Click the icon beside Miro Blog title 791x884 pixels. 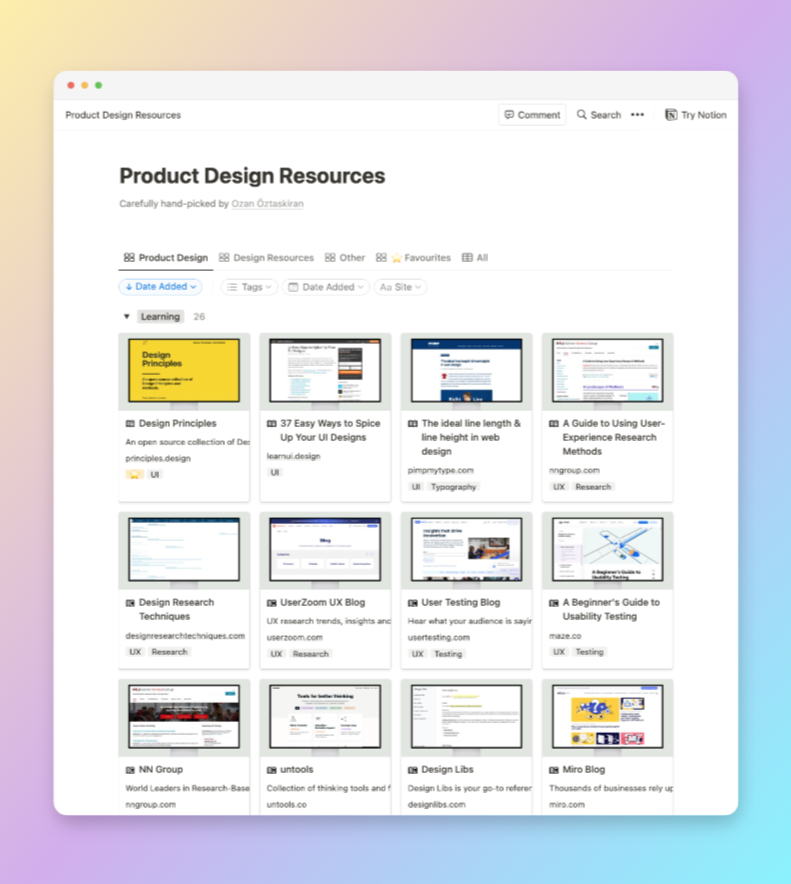(x=554, y=770)
